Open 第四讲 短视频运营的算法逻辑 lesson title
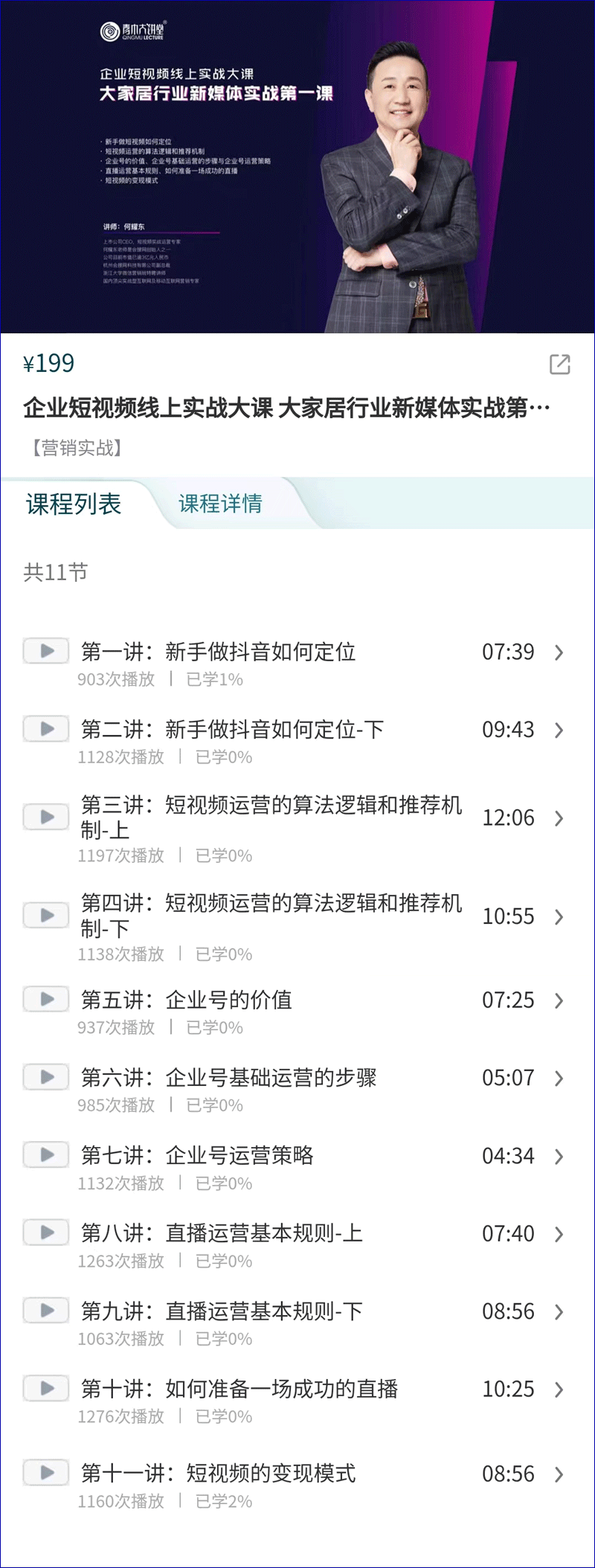 (x=271, y=916)
